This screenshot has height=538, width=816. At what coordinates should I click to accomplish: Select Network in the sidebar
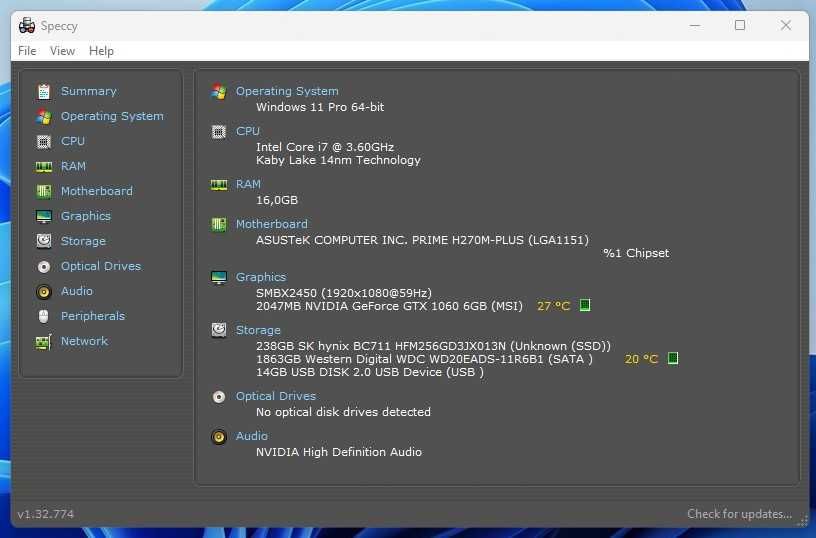pos(84,341)
